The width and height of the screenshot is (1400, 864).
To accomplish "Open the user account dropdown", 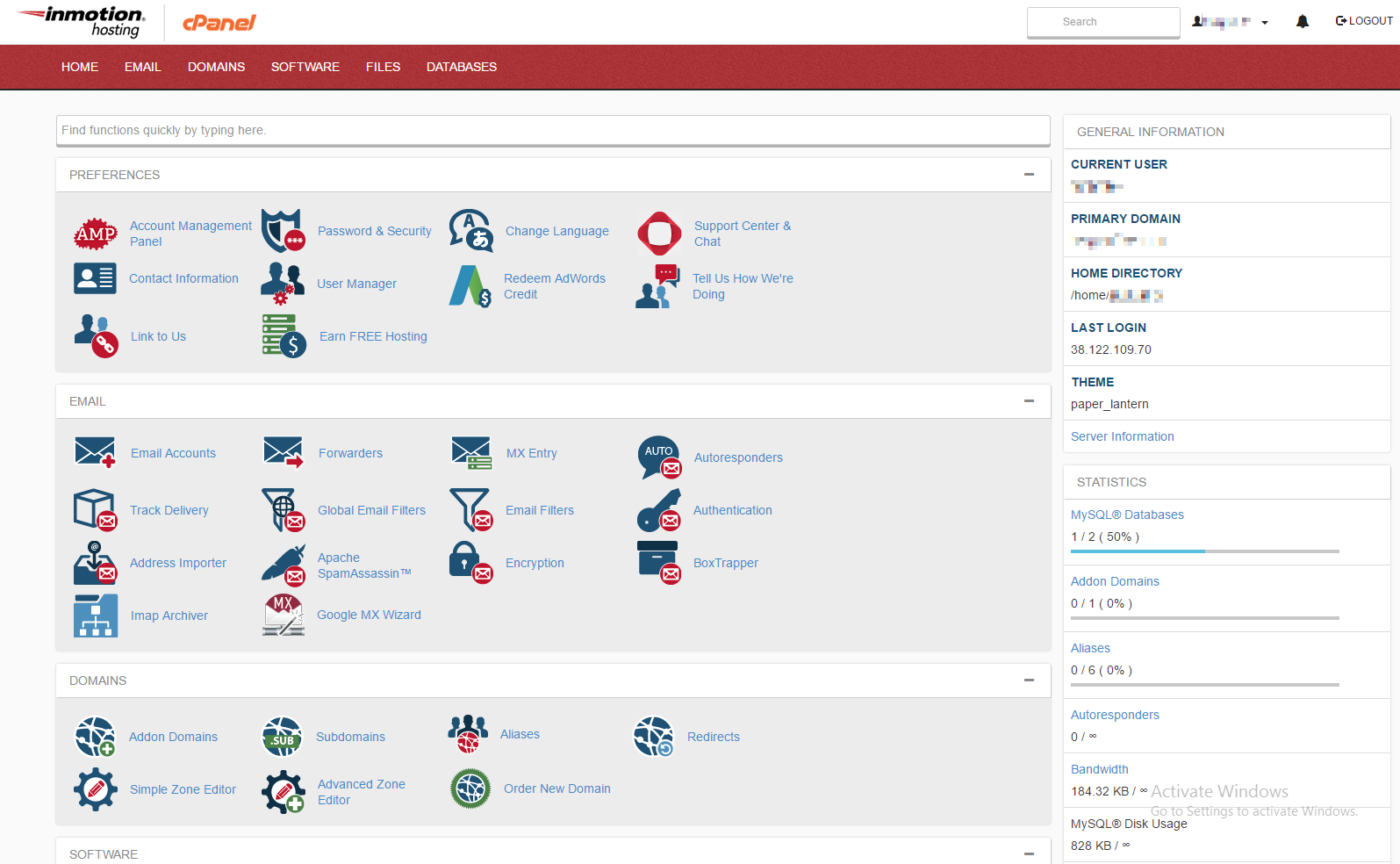I will pyautogui.click(x=1230, y=22).
